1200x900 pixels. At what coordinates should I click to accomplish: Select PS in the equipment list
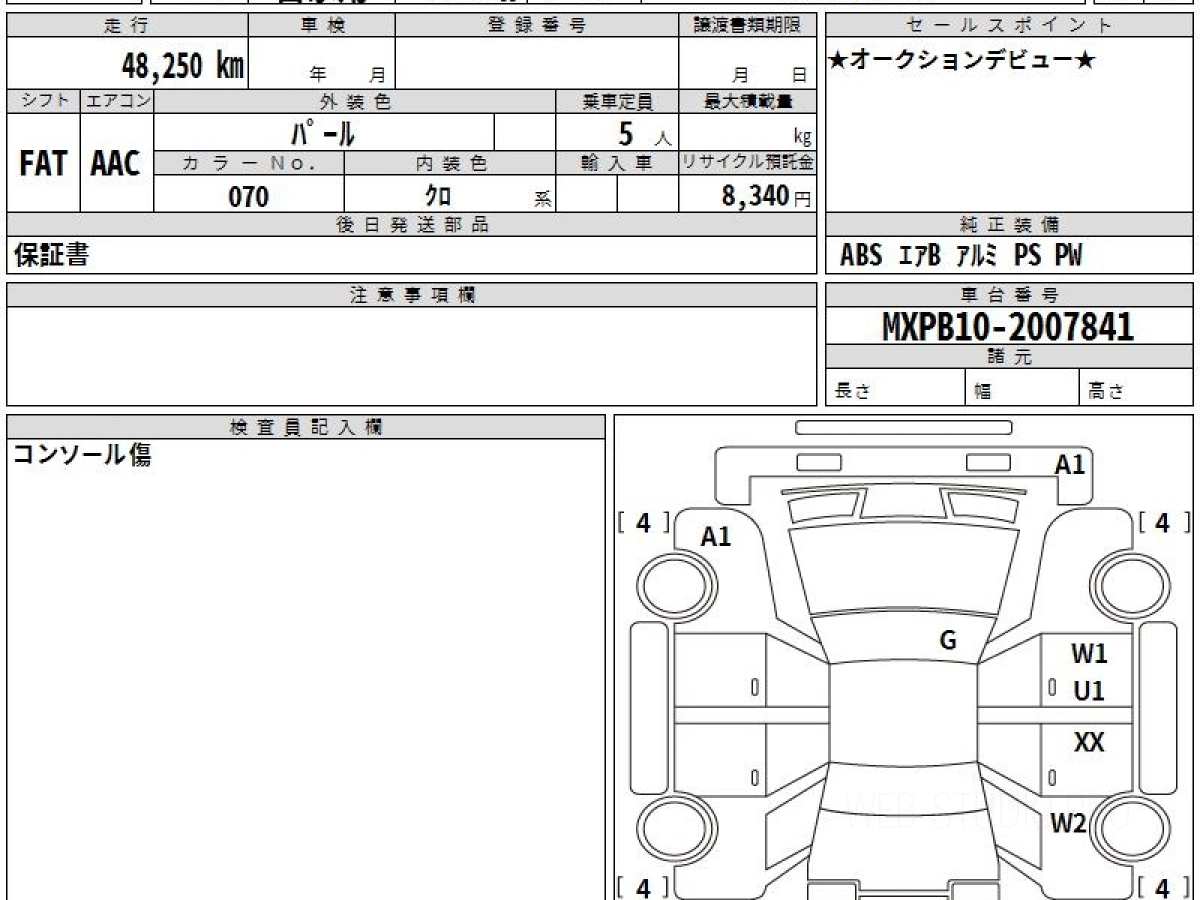point(1027,256)
